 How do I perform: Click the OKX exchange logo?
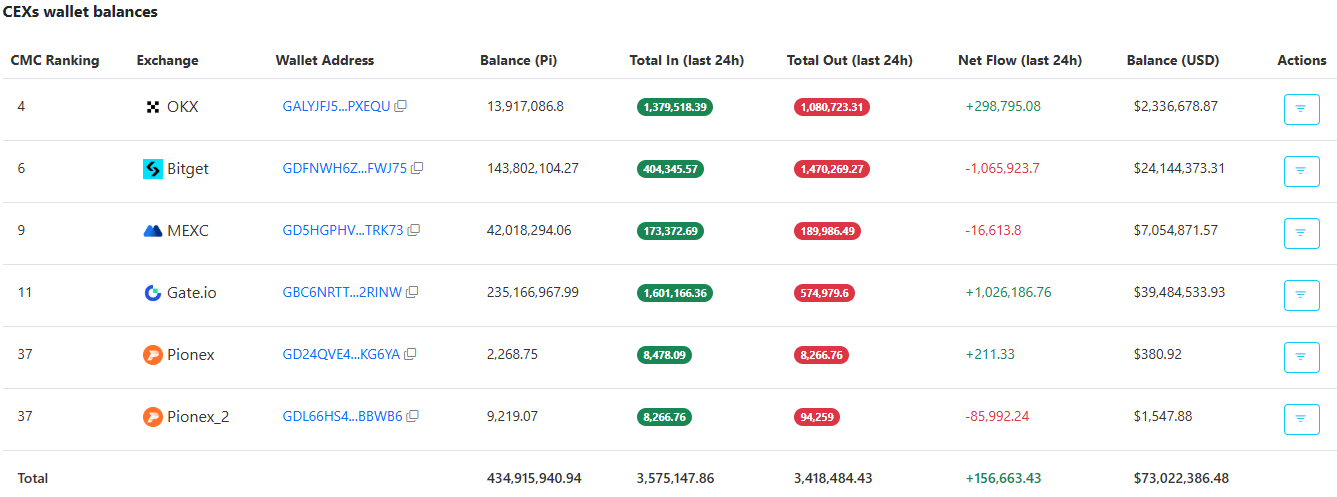coord(153,107)
